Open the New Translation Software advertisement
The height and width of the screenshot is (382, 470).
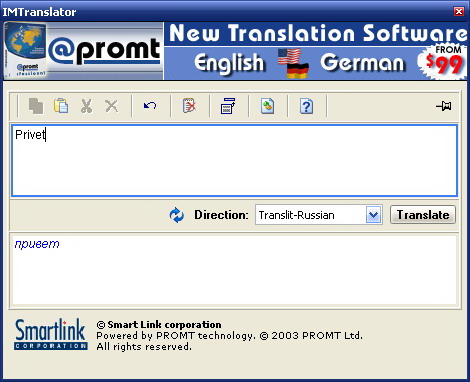[315, 51]
